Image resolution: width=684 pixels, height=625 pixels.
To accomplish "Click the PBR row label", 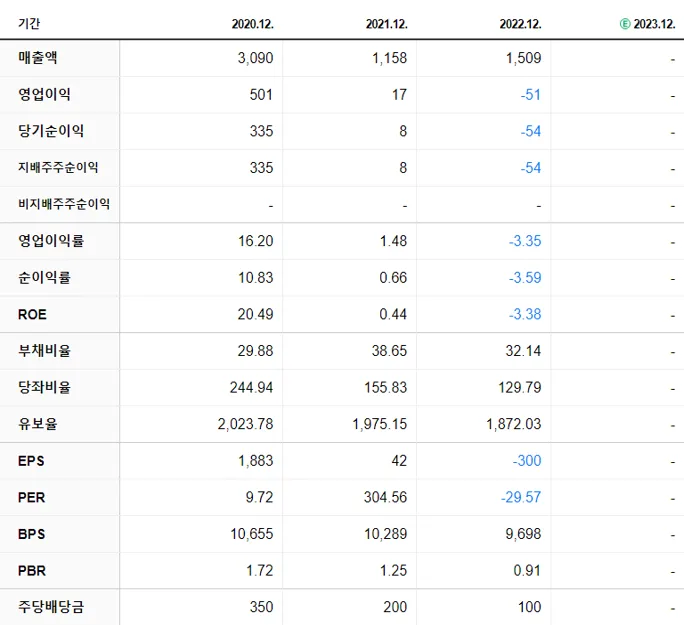I will 32,571.
